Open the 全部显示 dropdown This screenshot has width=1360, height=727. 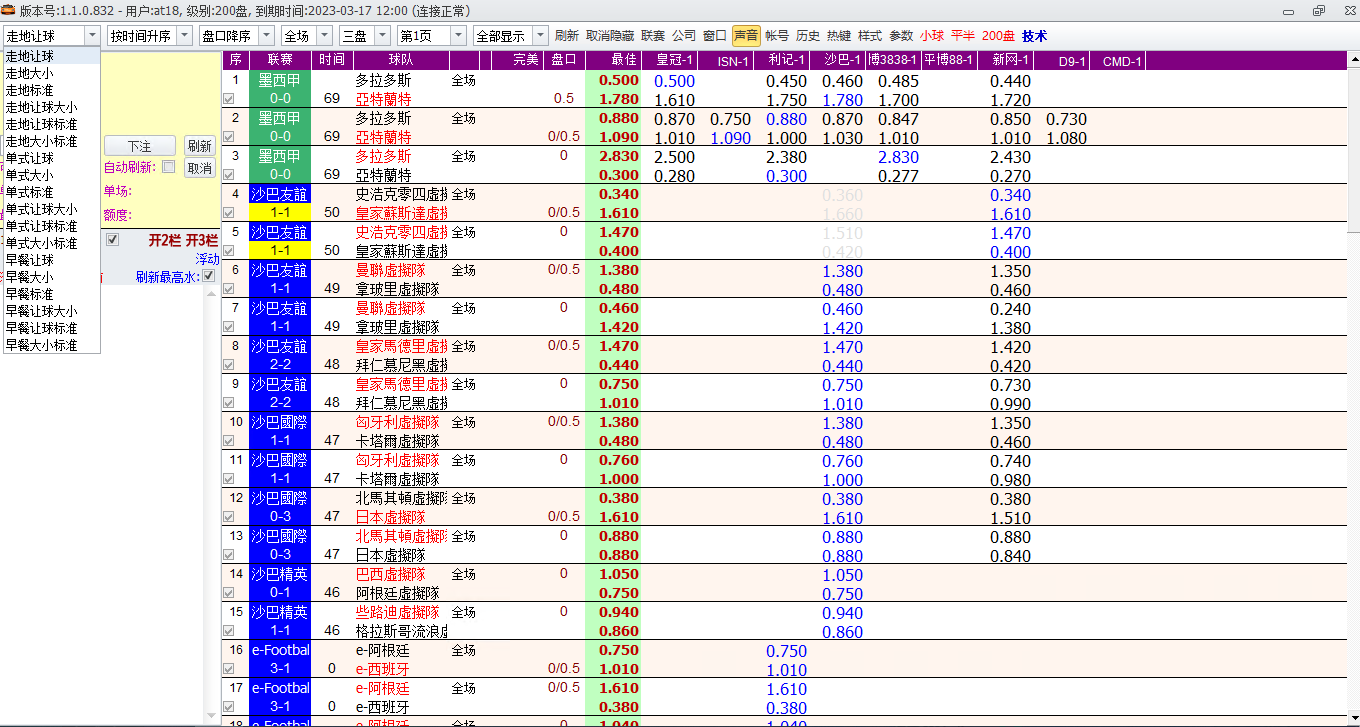541,36
